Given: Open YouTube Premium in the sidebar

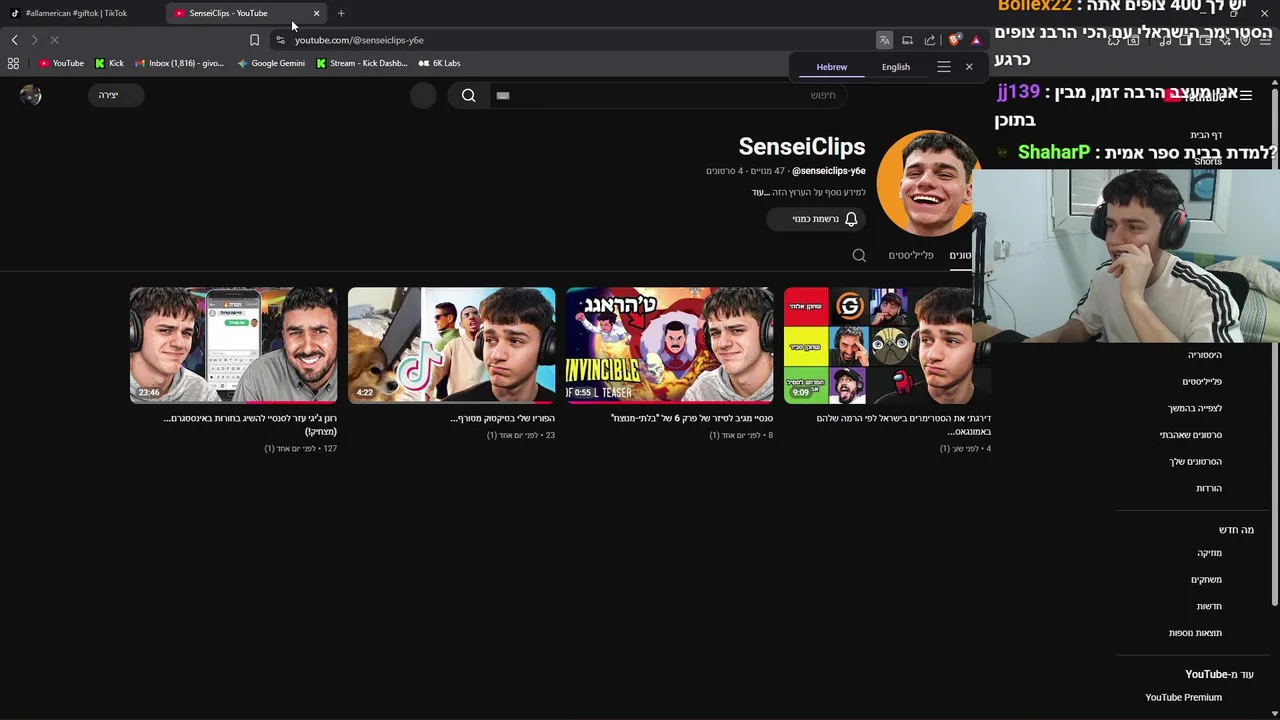Looking at the screenshot, I should point(1183,697).
